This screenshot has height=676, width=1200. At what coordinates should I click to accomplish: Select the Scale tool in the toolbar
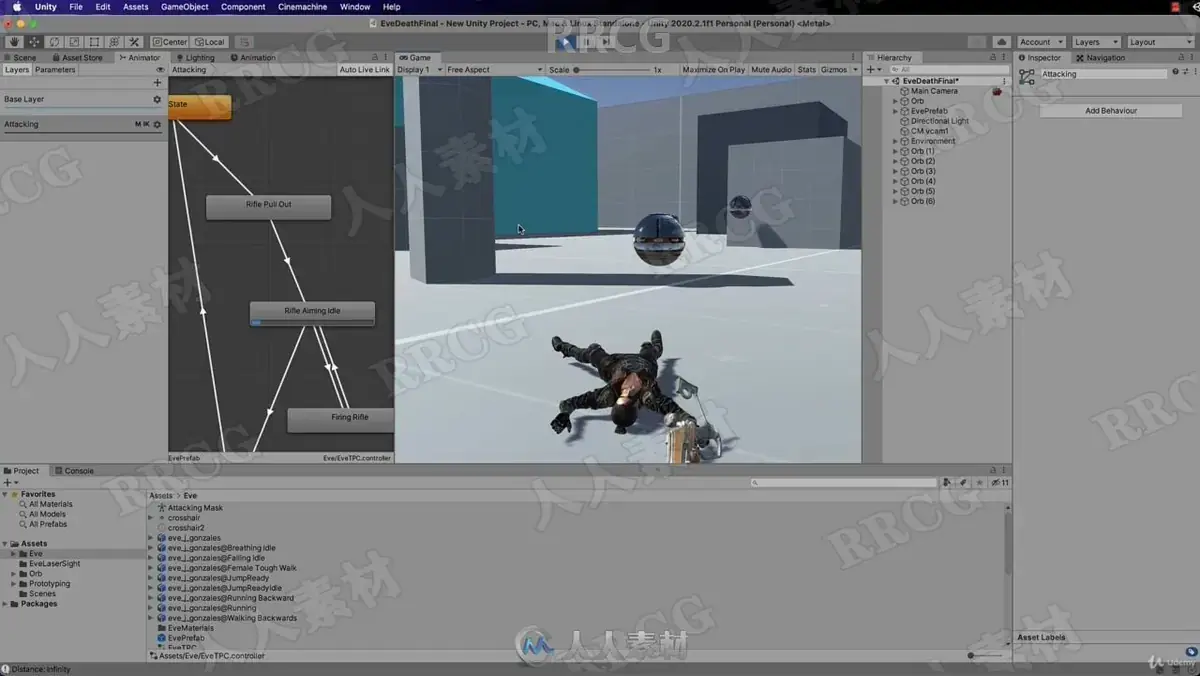click(74, 42)
